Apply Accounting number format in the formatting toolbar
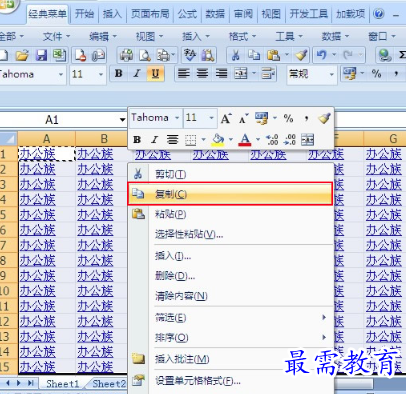This screenshot has width=406, height=394. 349,74
